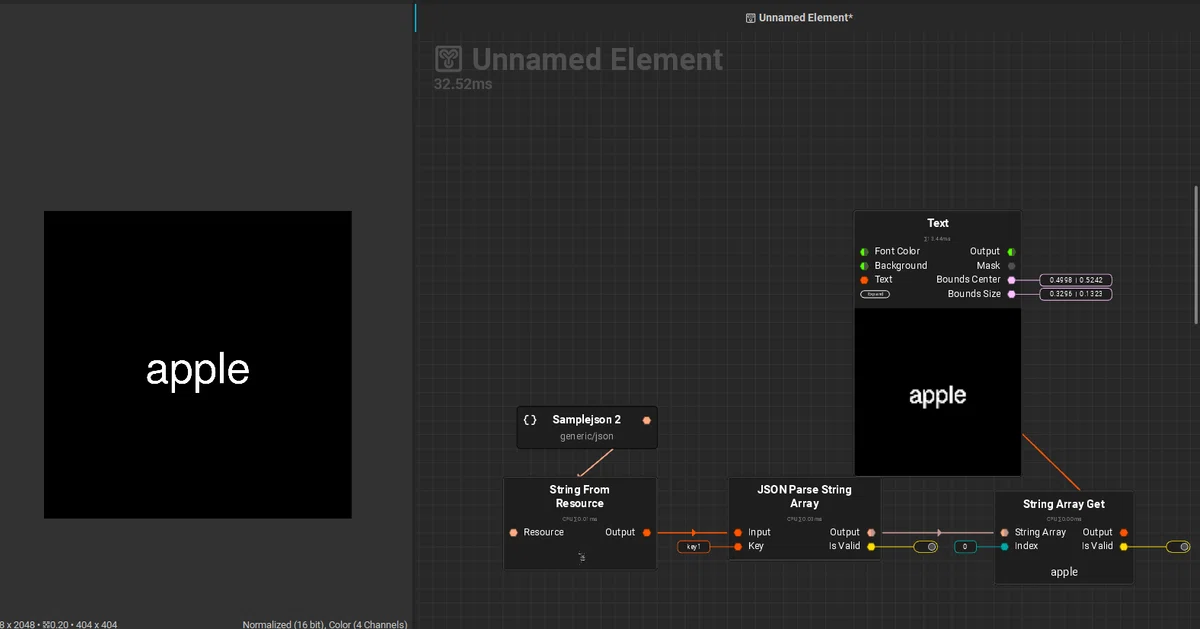Viewport: 1200px width, 629px height.
Task: Toggle the Is Valid switch of String Array Get
Action: point(1179,547)
